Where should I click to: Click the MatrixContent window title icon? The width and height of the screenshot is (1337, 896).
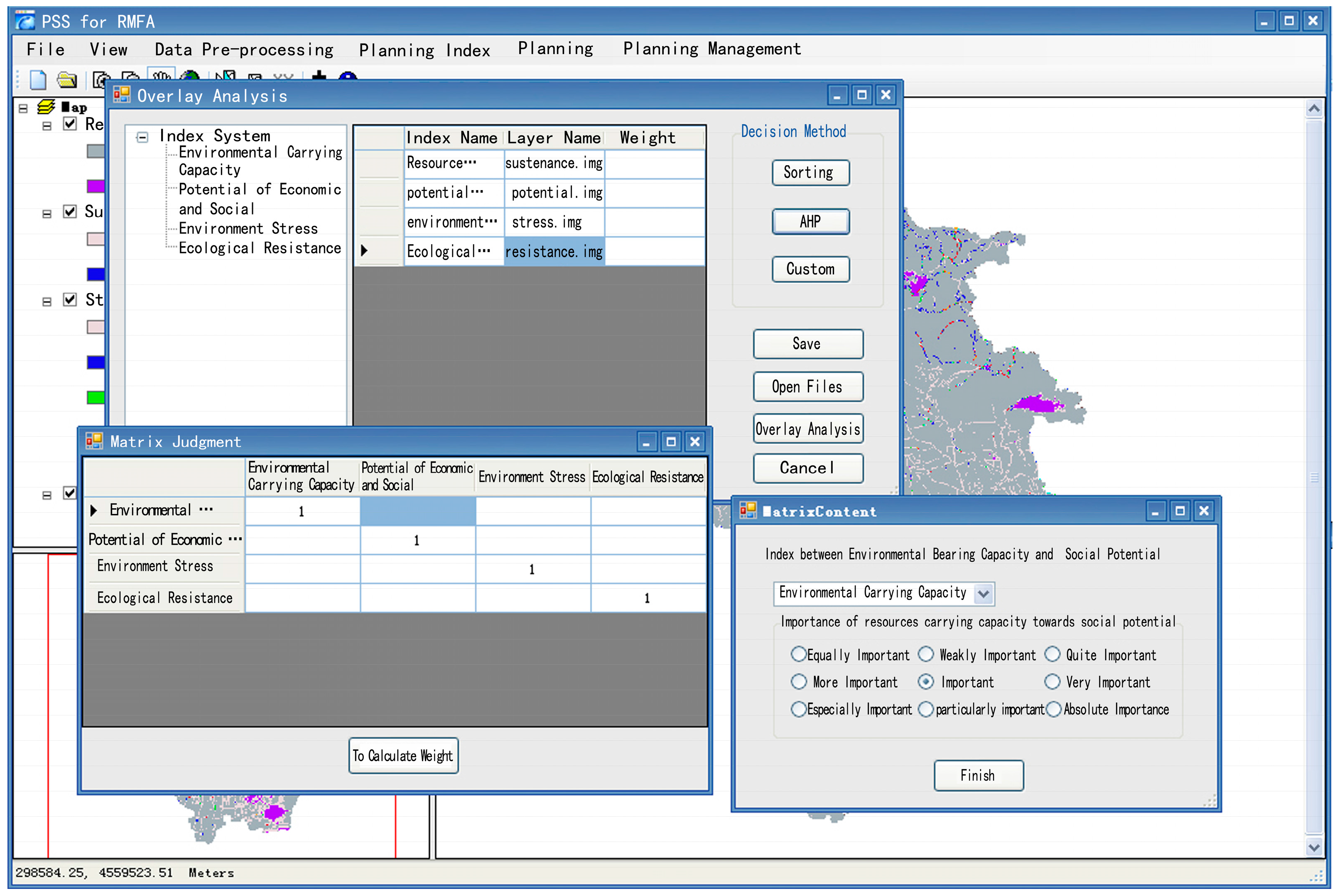pos(748,510)
